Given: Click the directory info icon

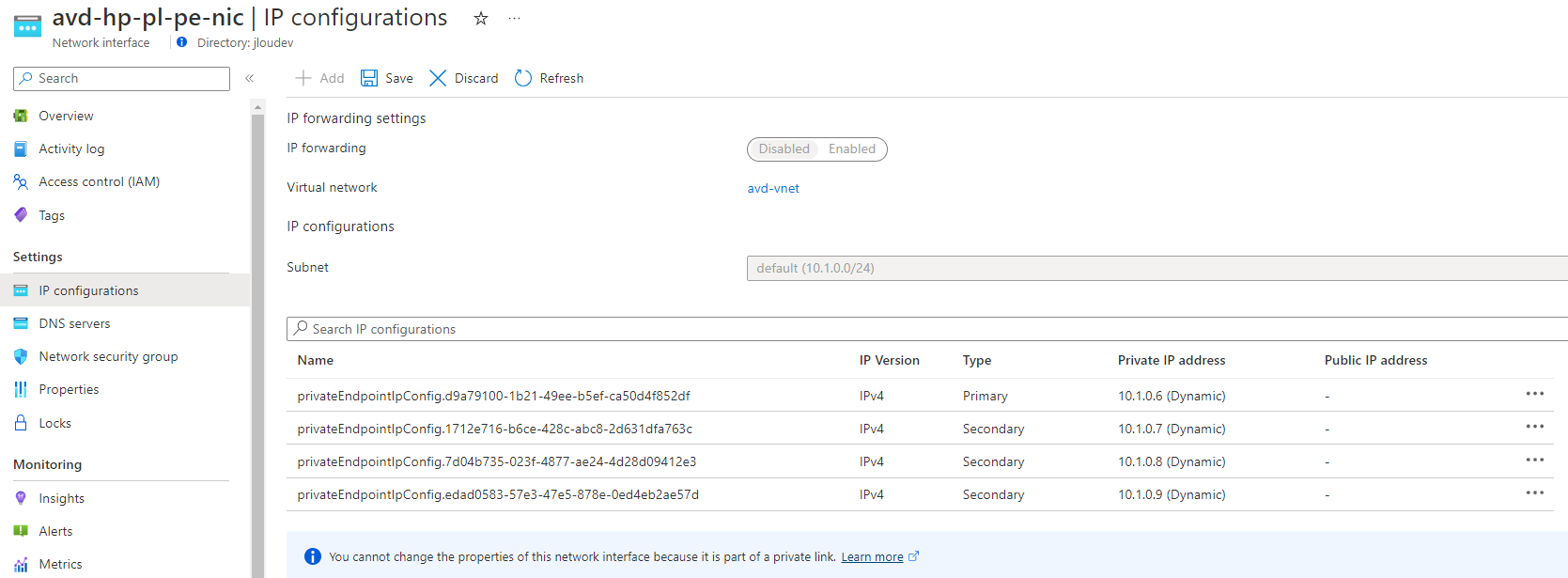Looking at the screenshot, I should (x=181, y=42).
